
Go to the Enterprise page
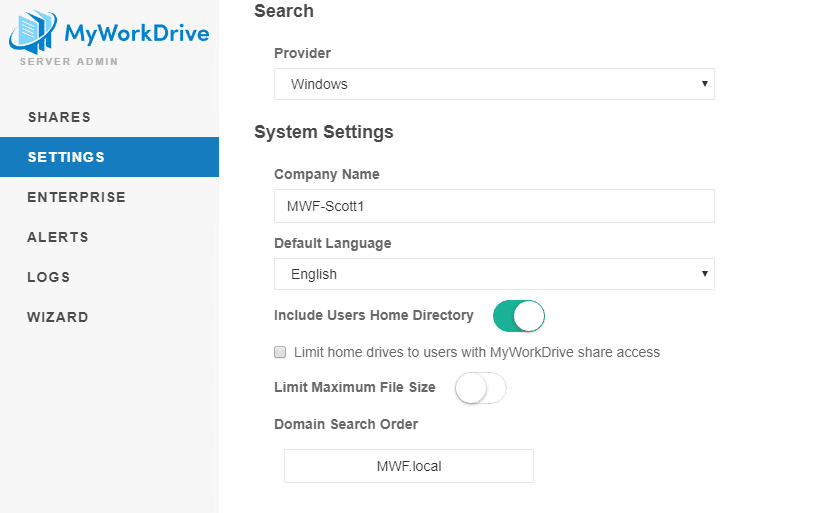tap(76, 197)
